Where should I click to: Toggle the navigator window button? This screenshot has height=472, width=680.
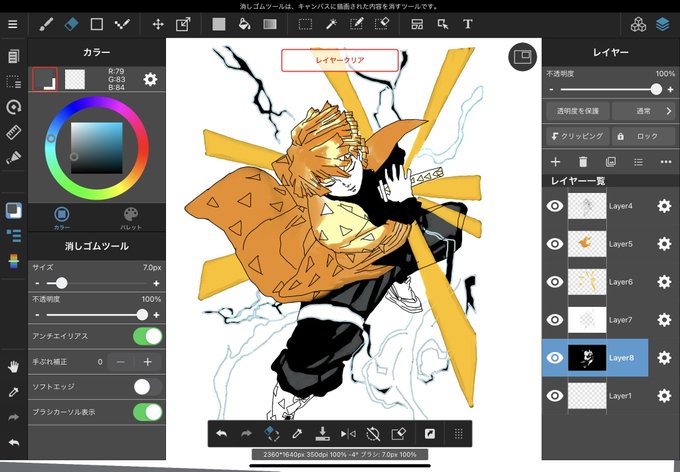pyautogui.click(x=522, y=57)
